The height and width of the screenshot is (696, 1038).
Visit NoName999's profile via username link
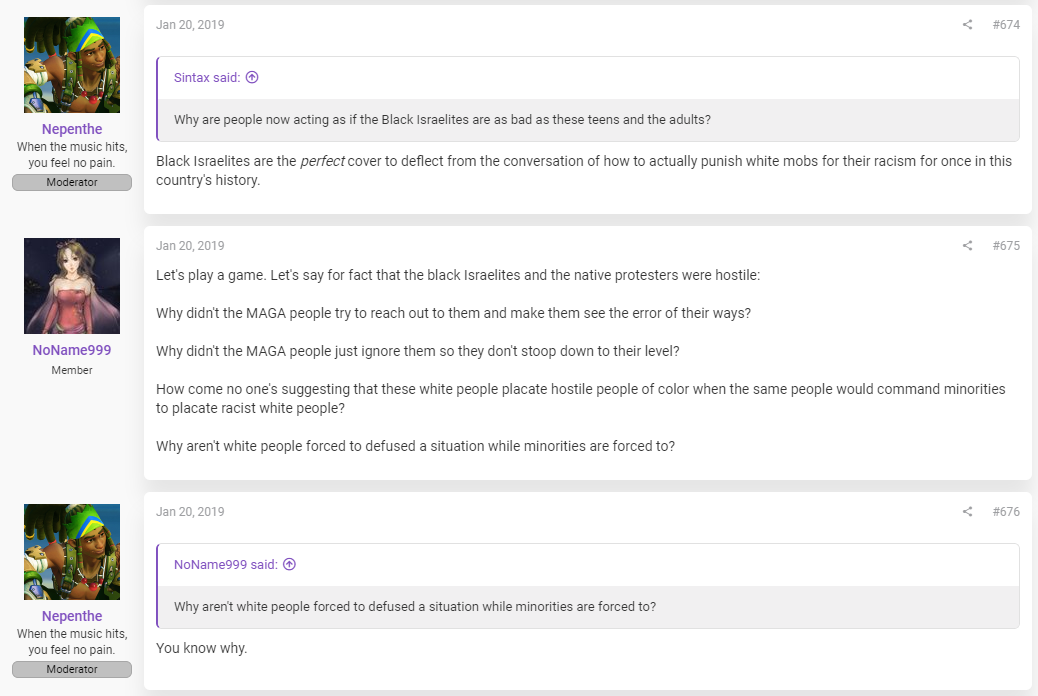72,350
